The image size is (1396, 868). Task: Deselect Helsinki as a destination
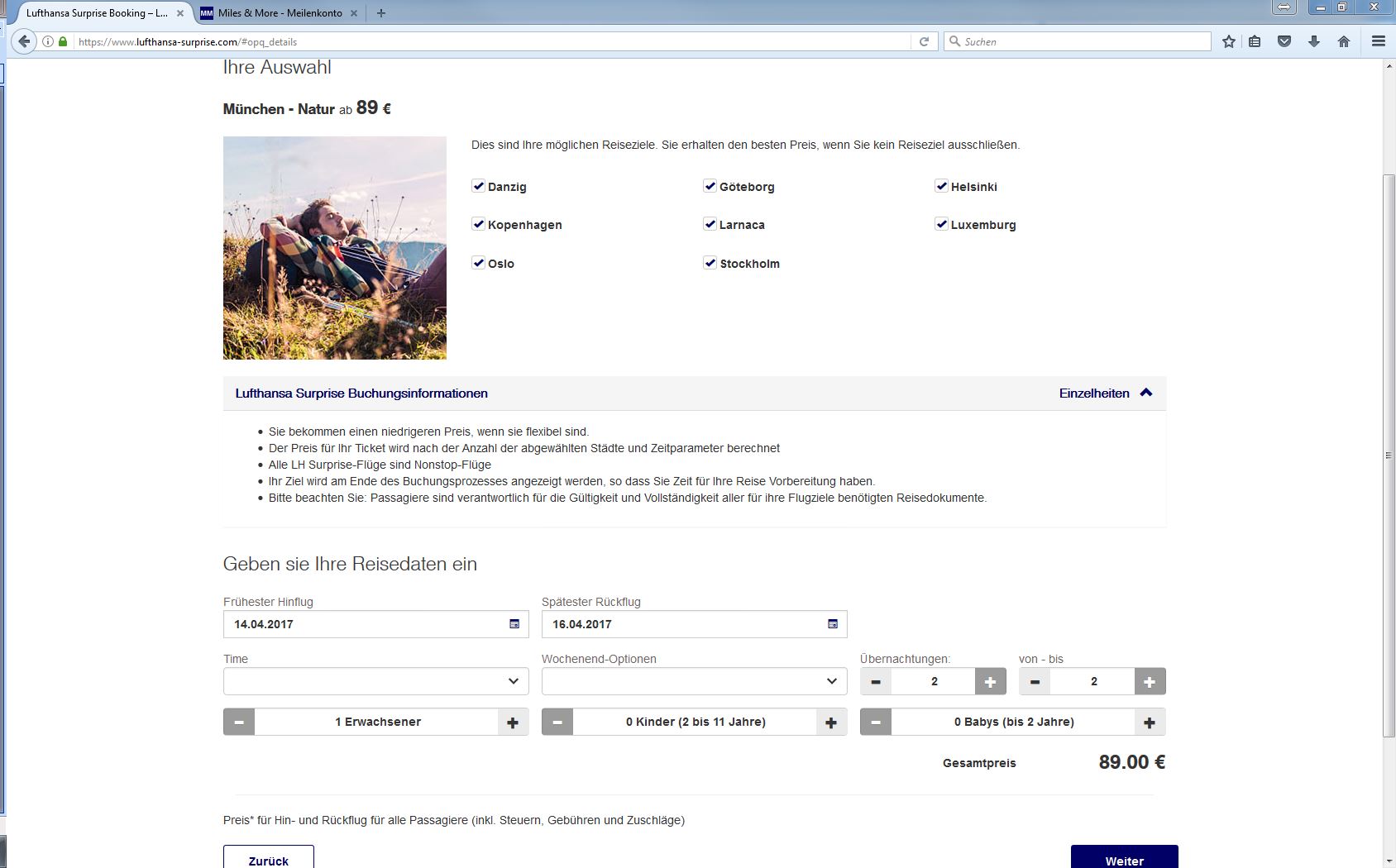pos(941,186)
